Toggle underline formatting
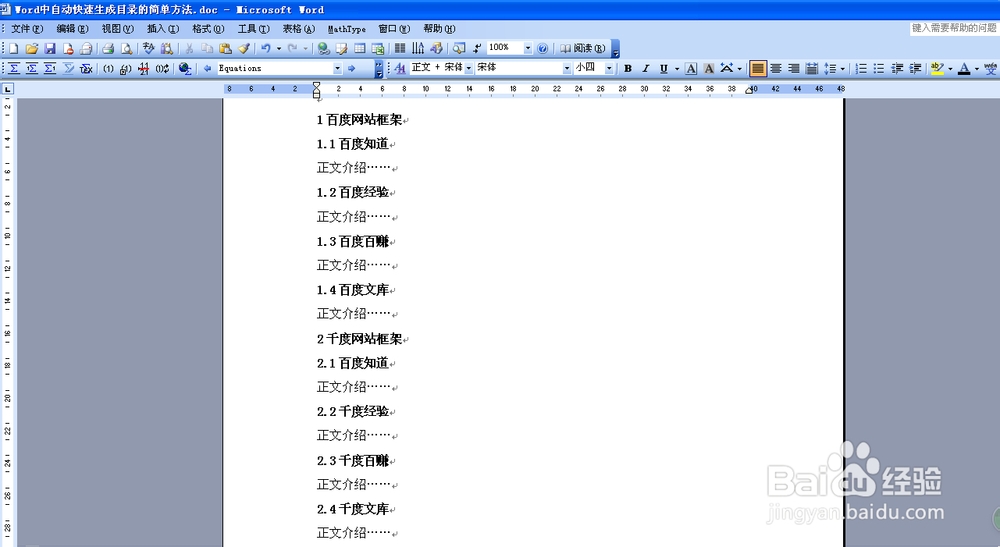Screen dimensions: 1000x547 [664, 68]
